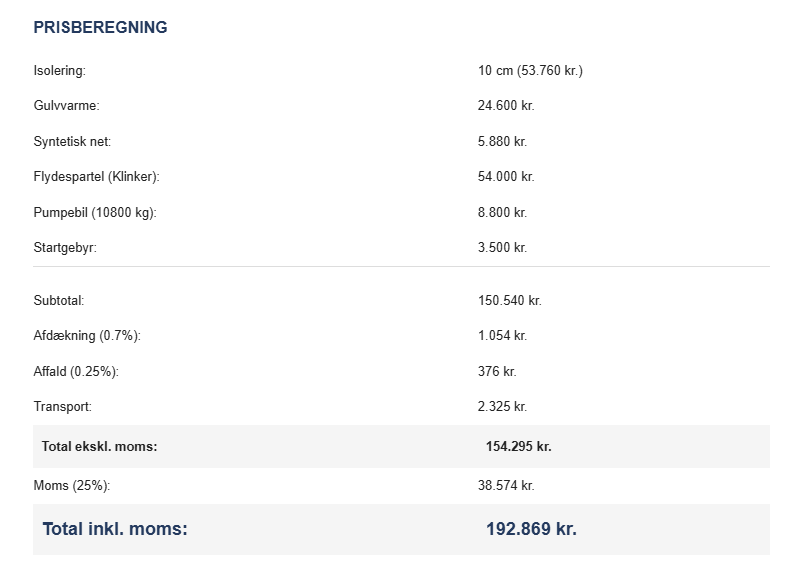Image resolution: width=788 pixels, height=574 pixels.
Task: Select the 5.880 kr. price
Action: (502, 142)
